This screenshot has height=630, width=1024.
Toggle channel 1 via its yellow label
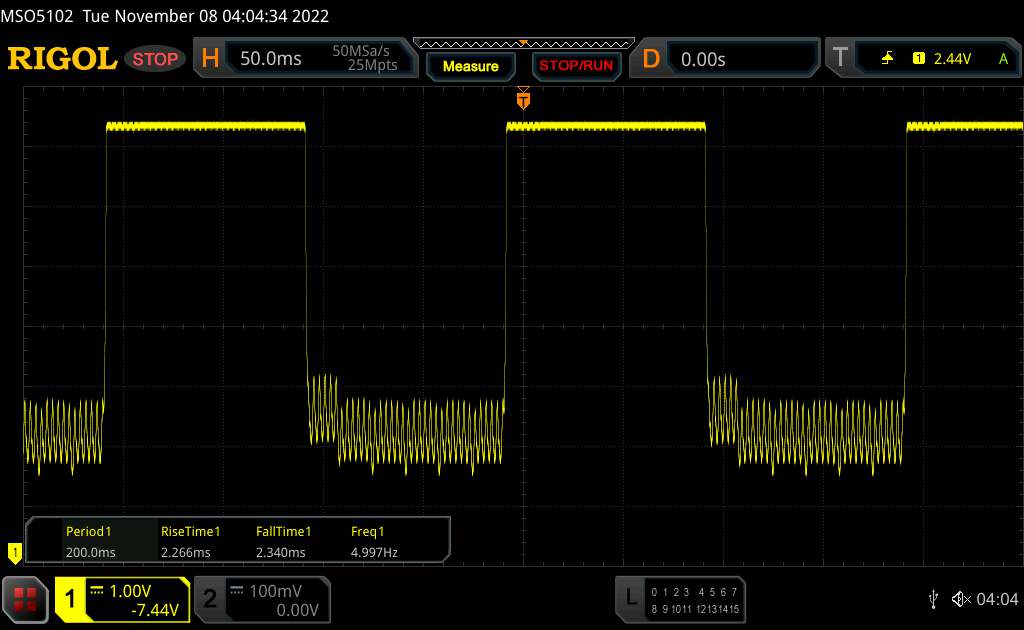71,599
